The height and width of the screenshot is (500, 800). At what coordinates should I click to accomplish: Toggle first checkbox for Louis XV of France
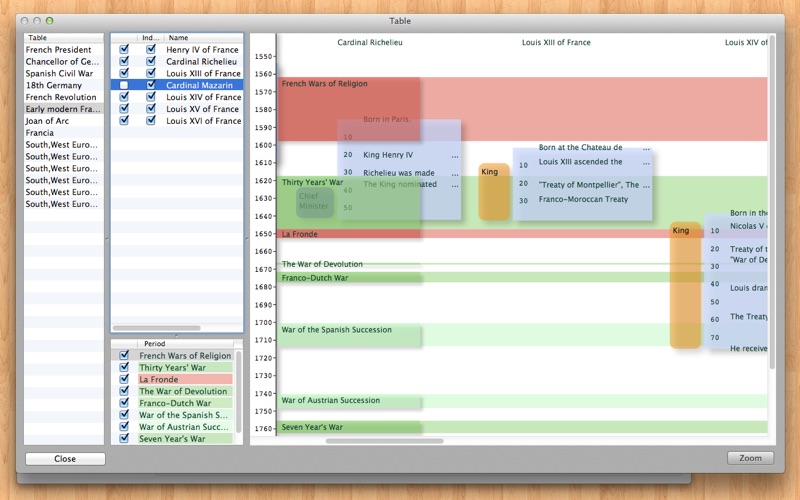124,109
